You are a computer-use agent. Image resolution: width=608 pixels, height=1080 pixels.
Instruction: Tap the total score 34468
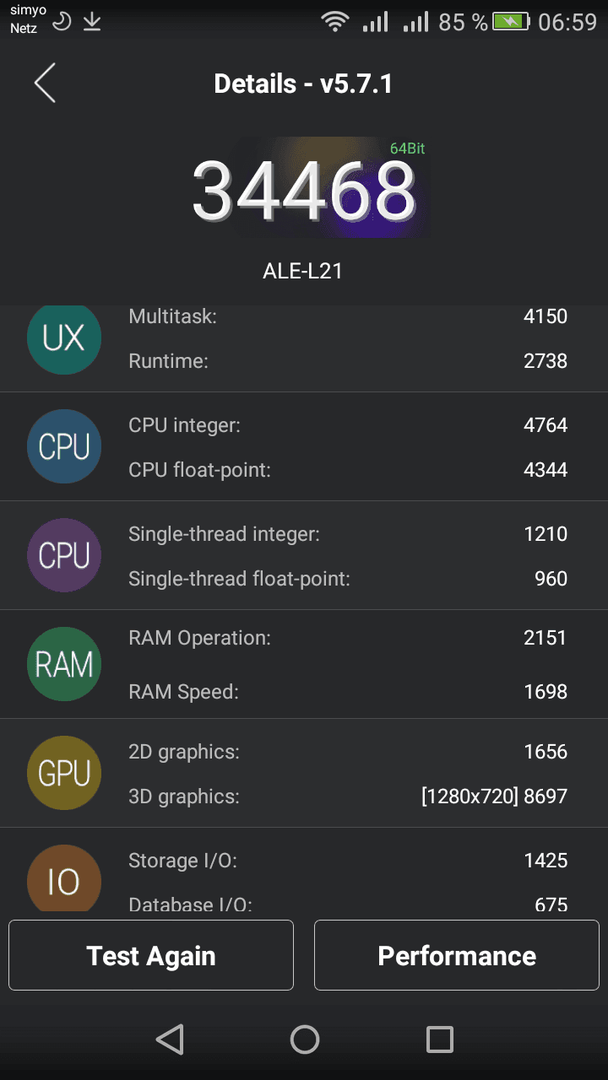[x=304, y=190]
